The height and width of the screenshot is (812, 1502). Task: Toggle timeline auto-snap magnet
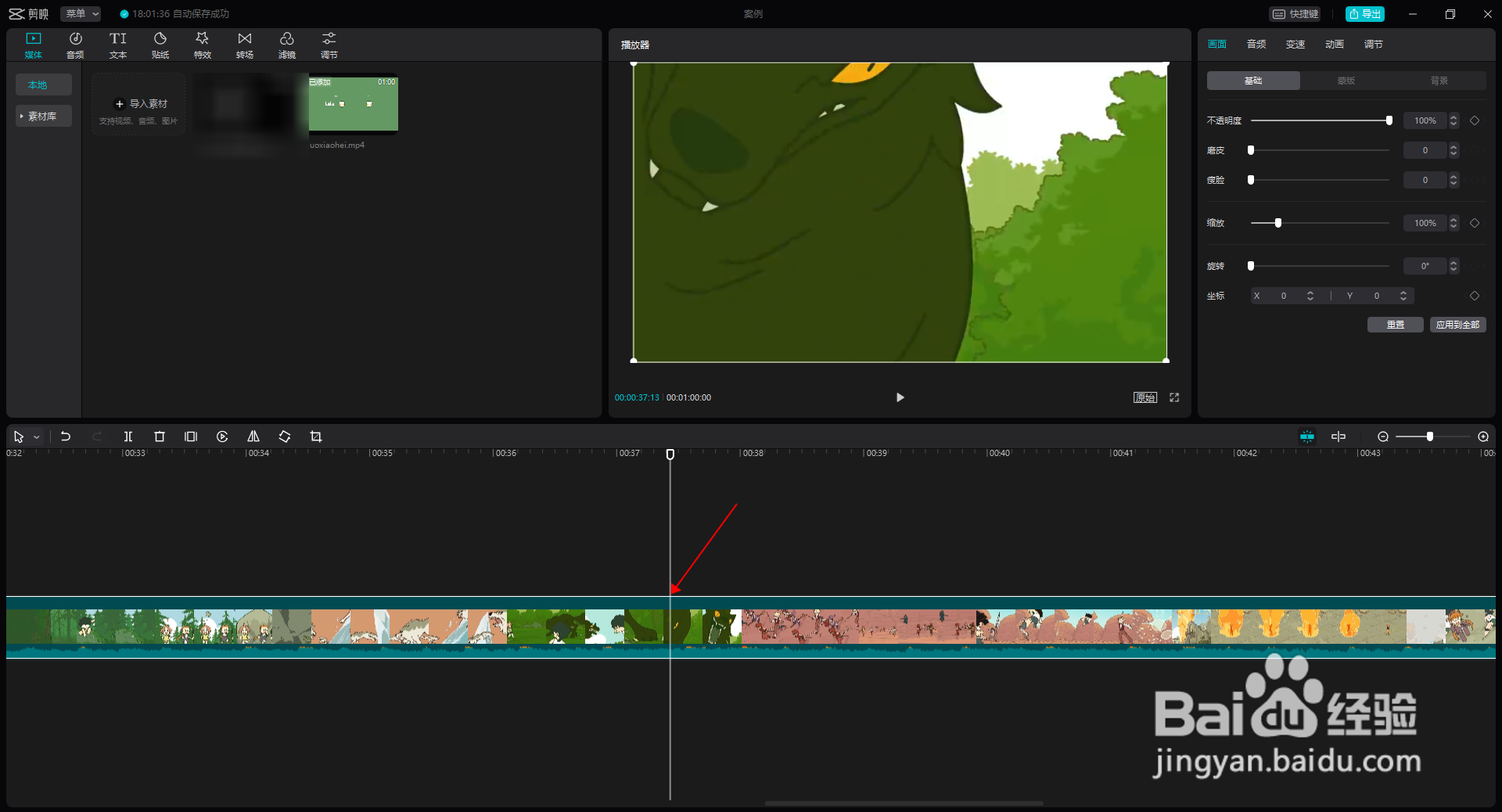point(1307,437)
